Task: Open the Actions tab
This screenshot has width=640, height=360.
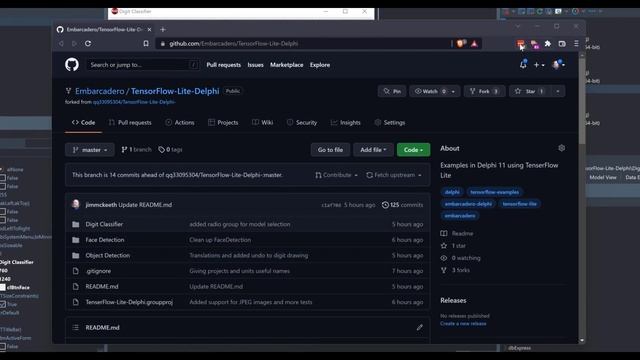Action: 180,122
